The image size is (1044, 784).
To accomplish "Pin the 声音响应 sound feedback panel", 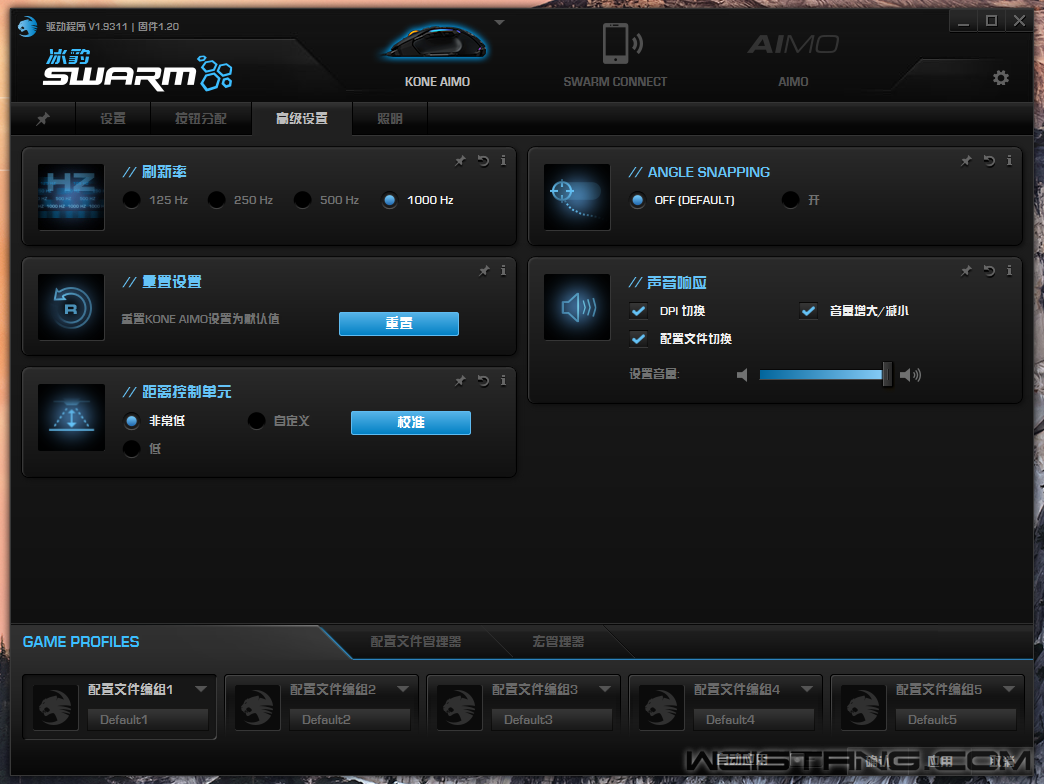I will 966,270.
